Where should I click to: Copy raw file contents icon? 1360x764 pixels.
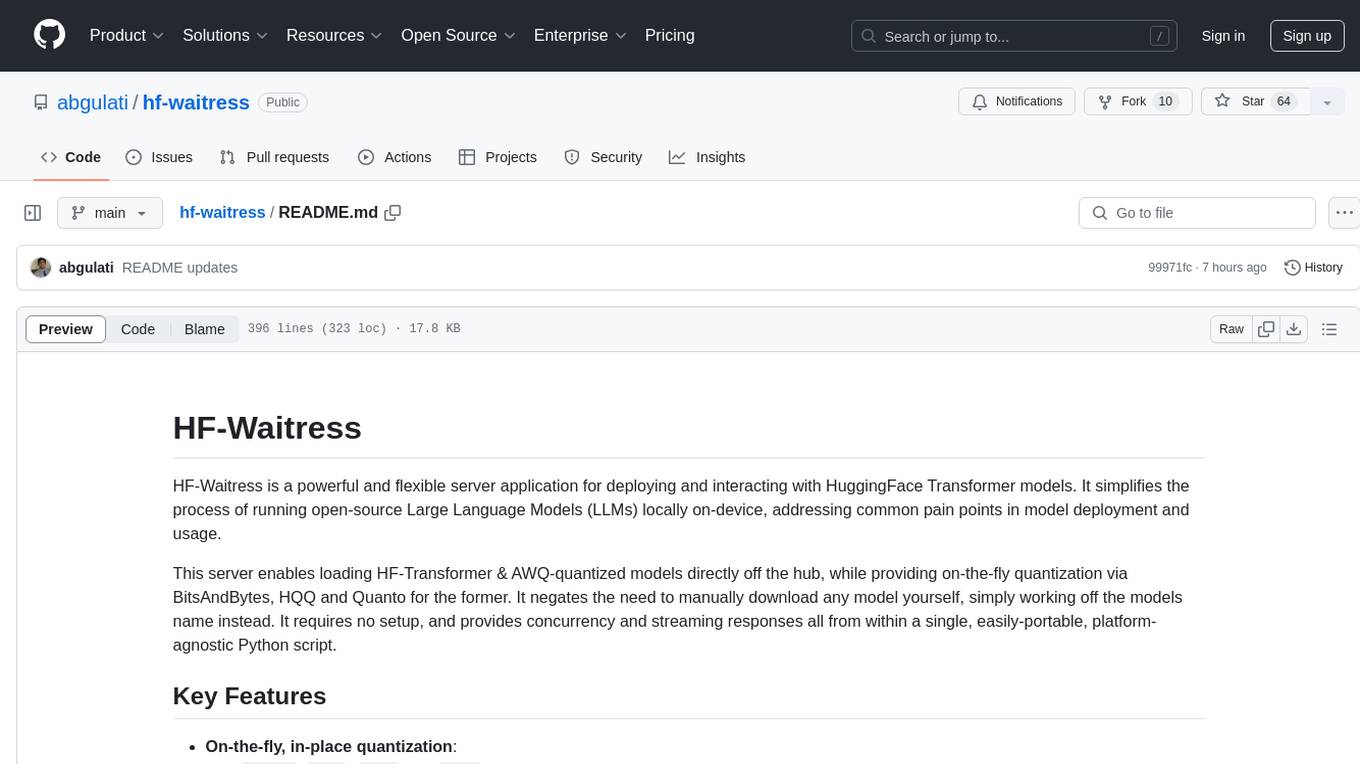tap(1266, 329)
